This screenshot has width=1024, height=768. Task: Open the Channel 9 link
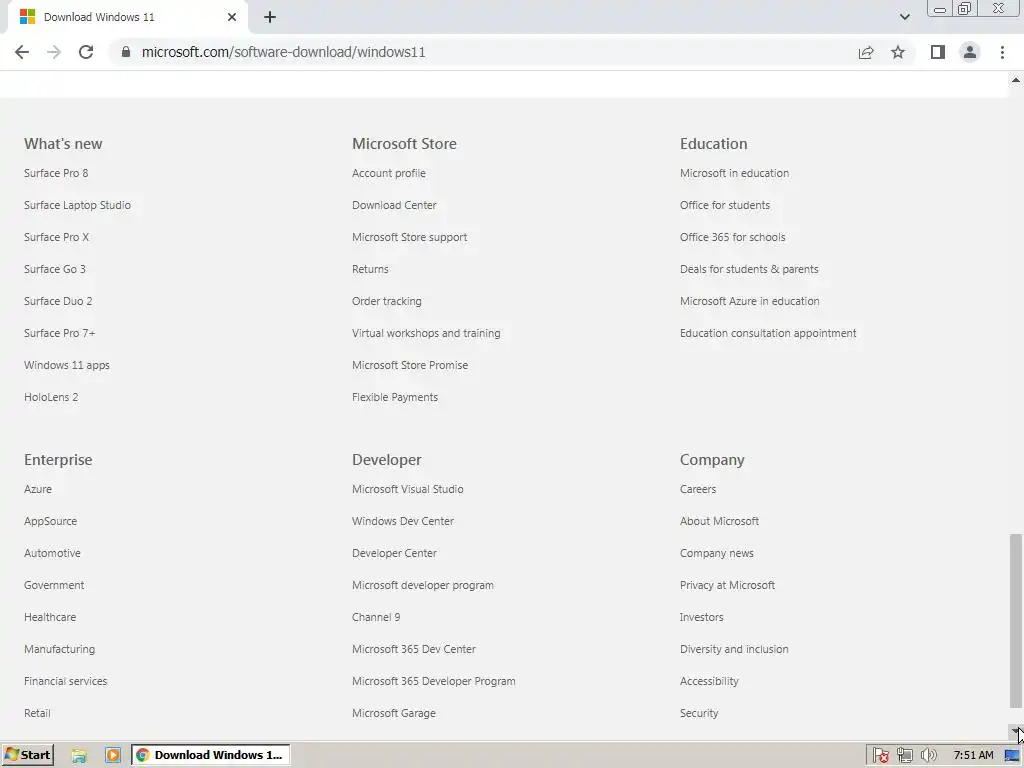tap(376, 617)
